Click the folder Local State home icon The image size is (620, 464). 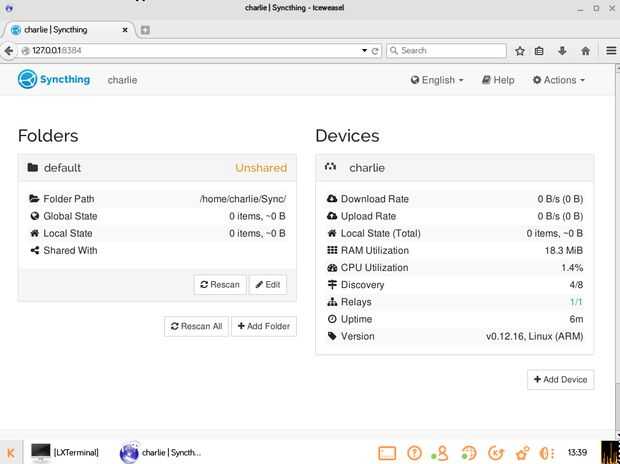tap(35, 233)
